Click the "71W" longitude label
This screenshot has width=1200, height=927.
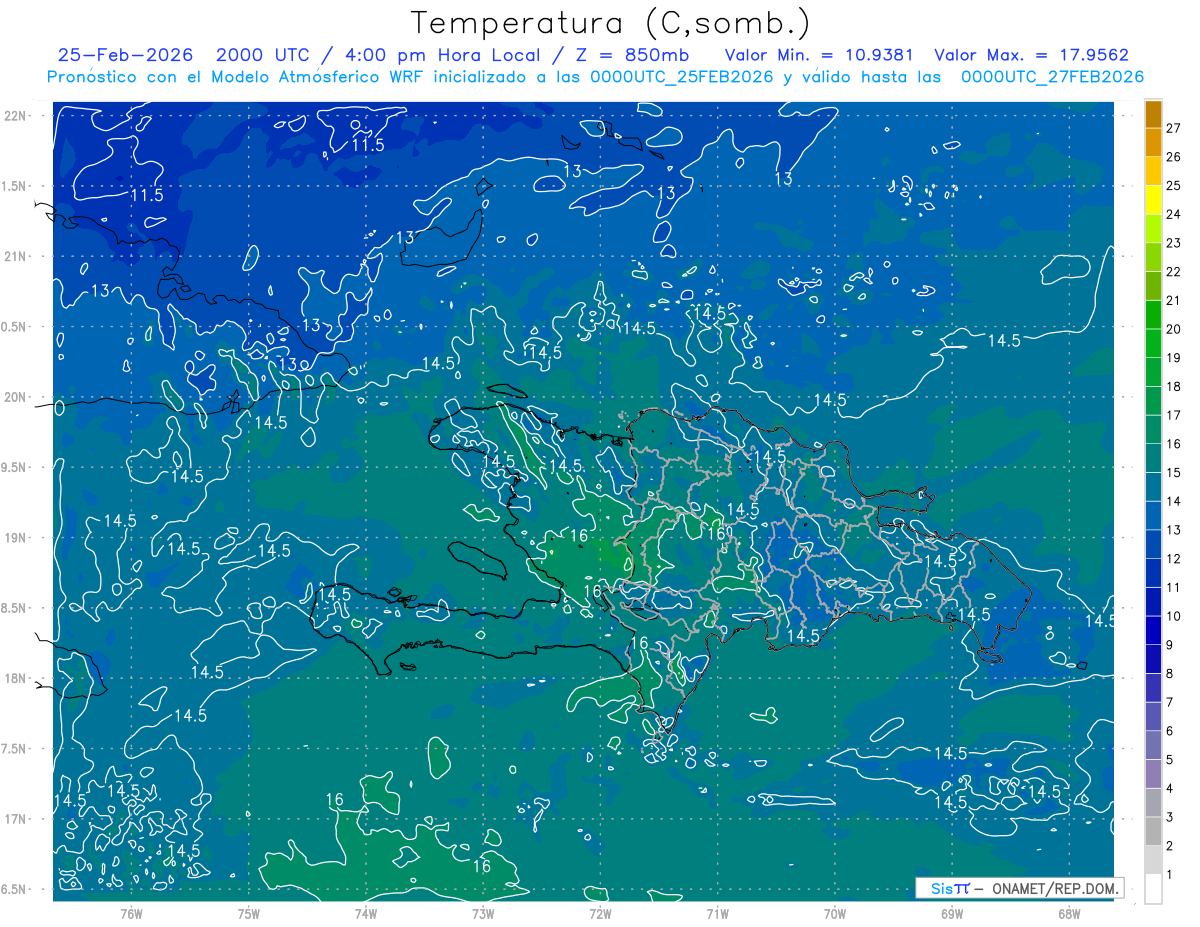[717, 914]
